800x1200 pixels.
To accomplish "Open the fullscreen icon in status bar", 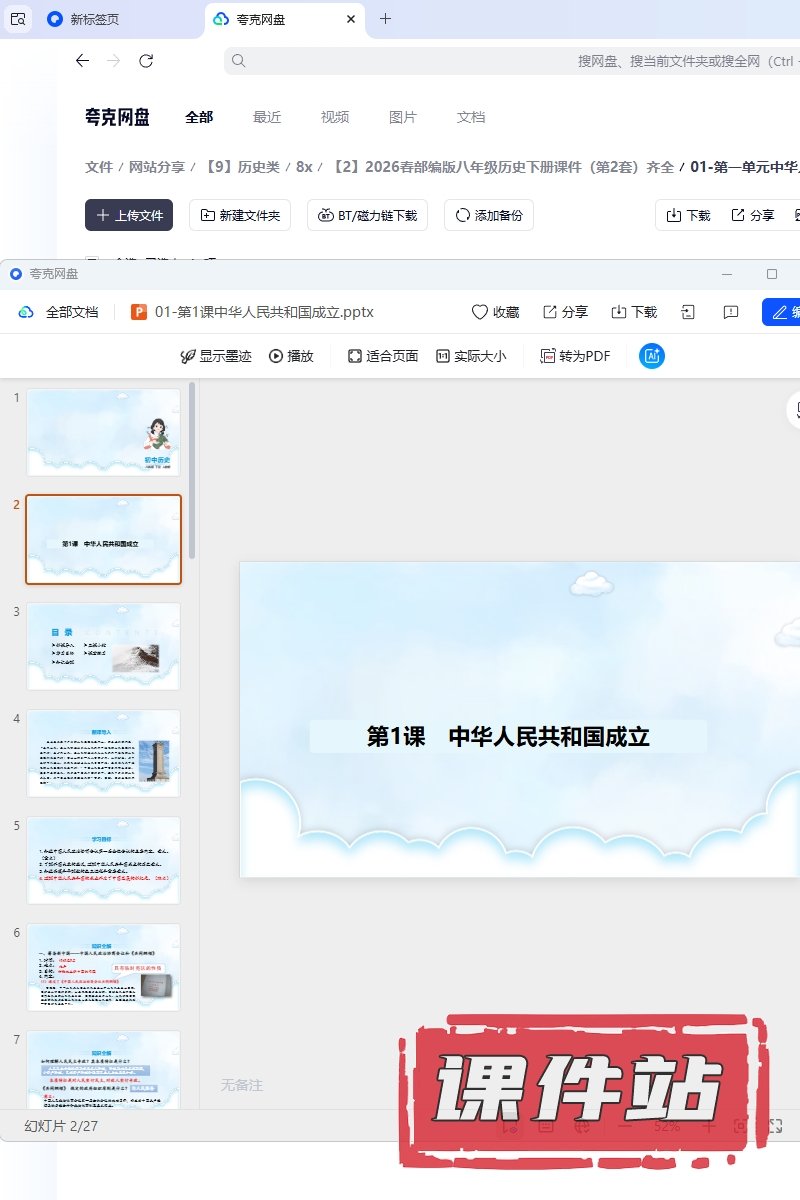I will (775, 1126).
